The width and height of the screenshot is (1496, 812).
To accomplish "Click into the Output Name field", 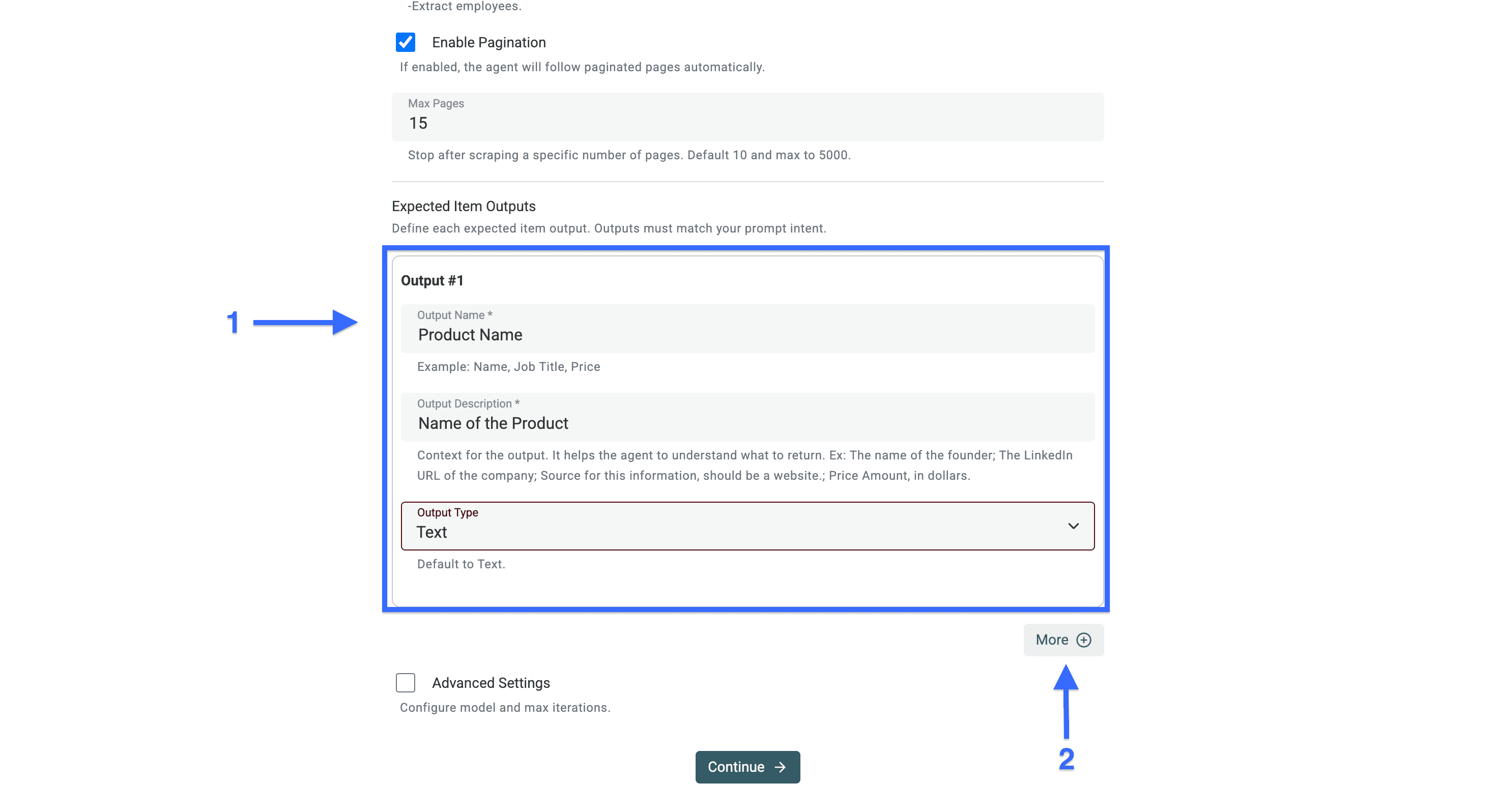I will [747, 335].
